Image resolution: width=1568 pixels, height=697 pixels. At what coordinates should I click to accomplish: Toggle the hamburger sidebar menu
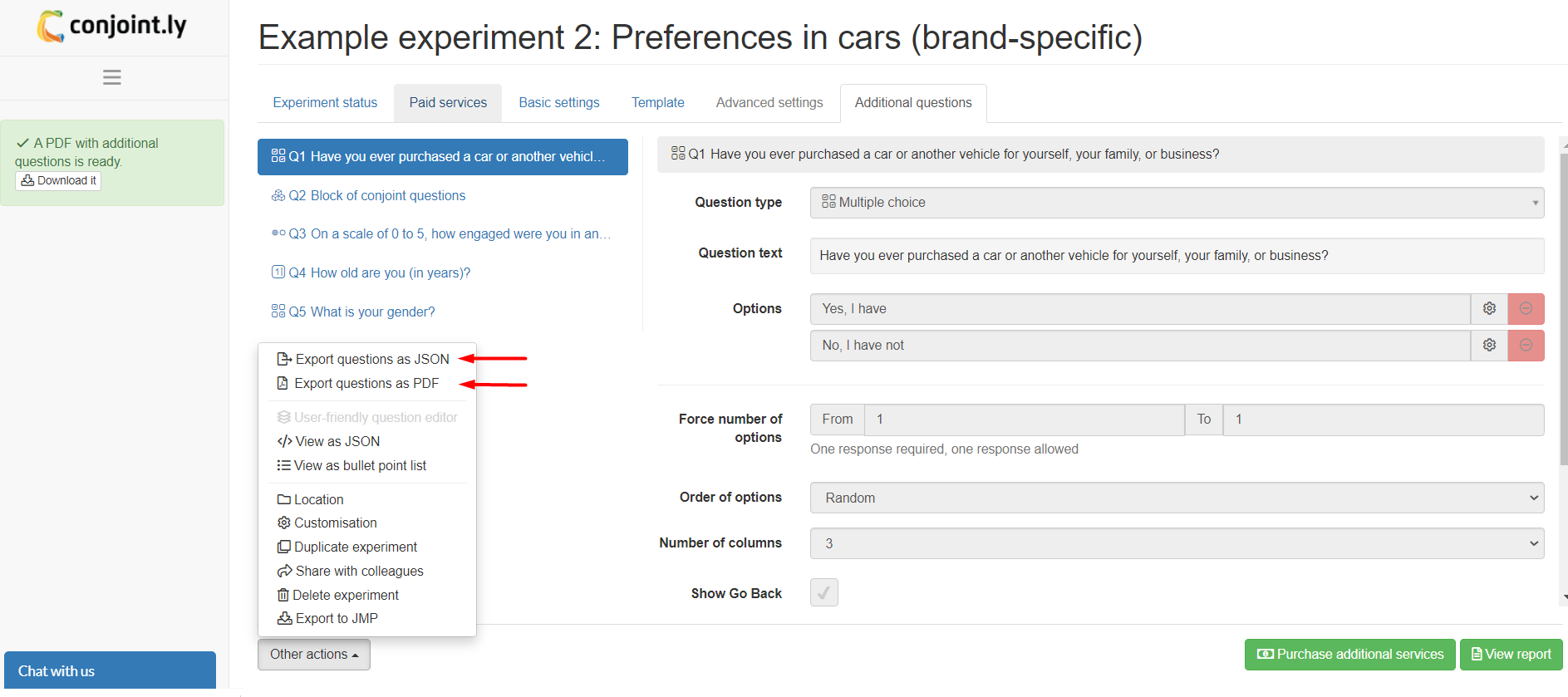point(112,77)
